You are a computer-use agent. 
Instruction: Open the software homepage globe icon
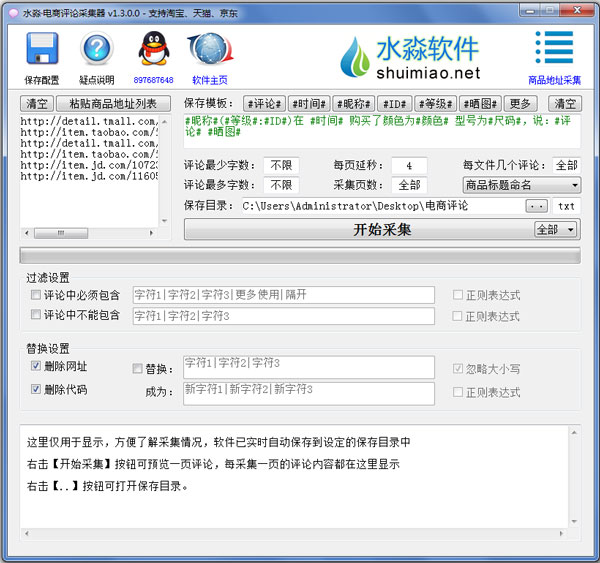point(209,52)
